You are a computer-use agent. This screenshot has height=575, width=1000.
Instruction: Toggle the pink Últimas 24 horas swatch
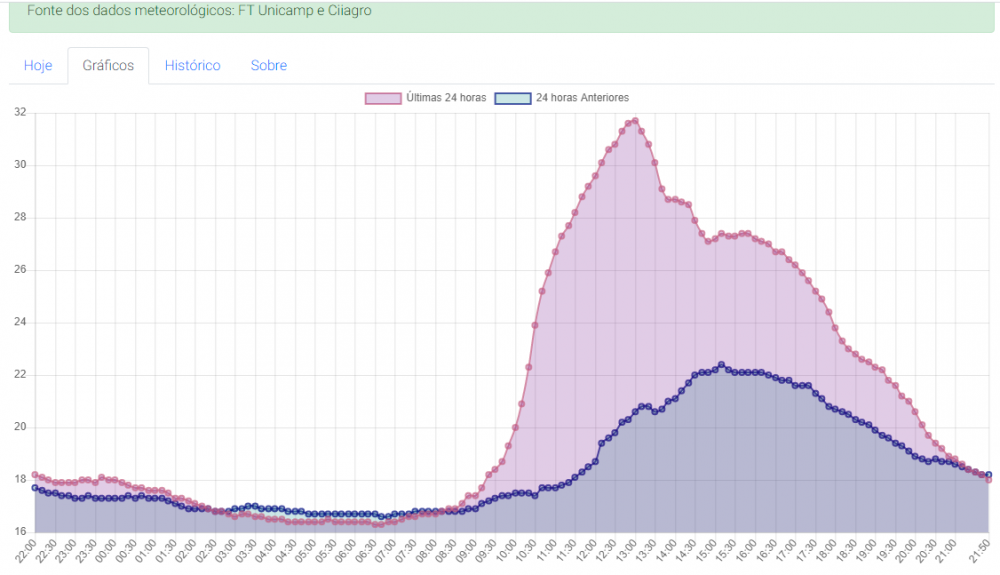point(383,98)
